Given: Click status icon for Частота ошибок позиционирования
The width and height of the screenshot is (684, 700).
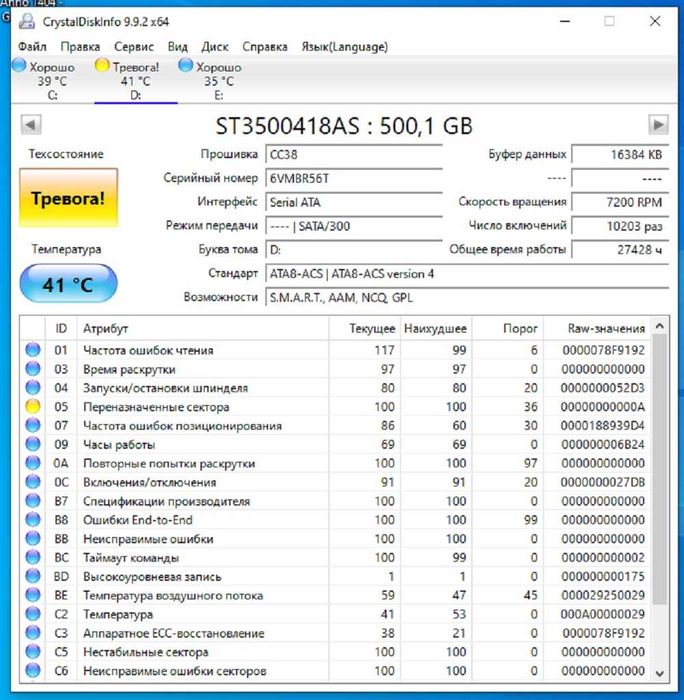Looking at the screenshot, I should coord(33,425).
